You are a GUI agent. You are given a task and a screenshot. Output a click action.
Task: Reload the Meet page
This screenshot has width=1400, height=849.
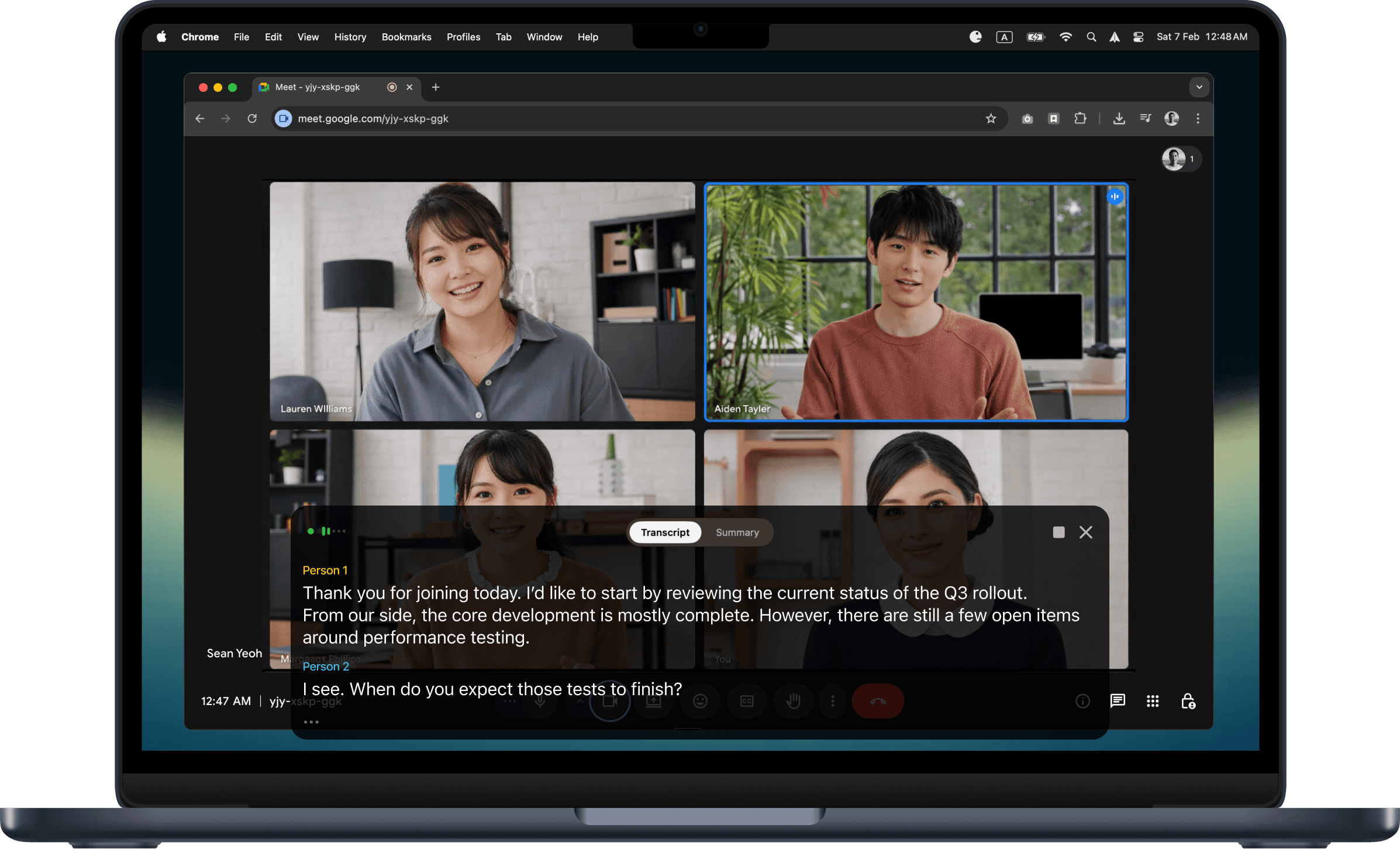[252, 119]
